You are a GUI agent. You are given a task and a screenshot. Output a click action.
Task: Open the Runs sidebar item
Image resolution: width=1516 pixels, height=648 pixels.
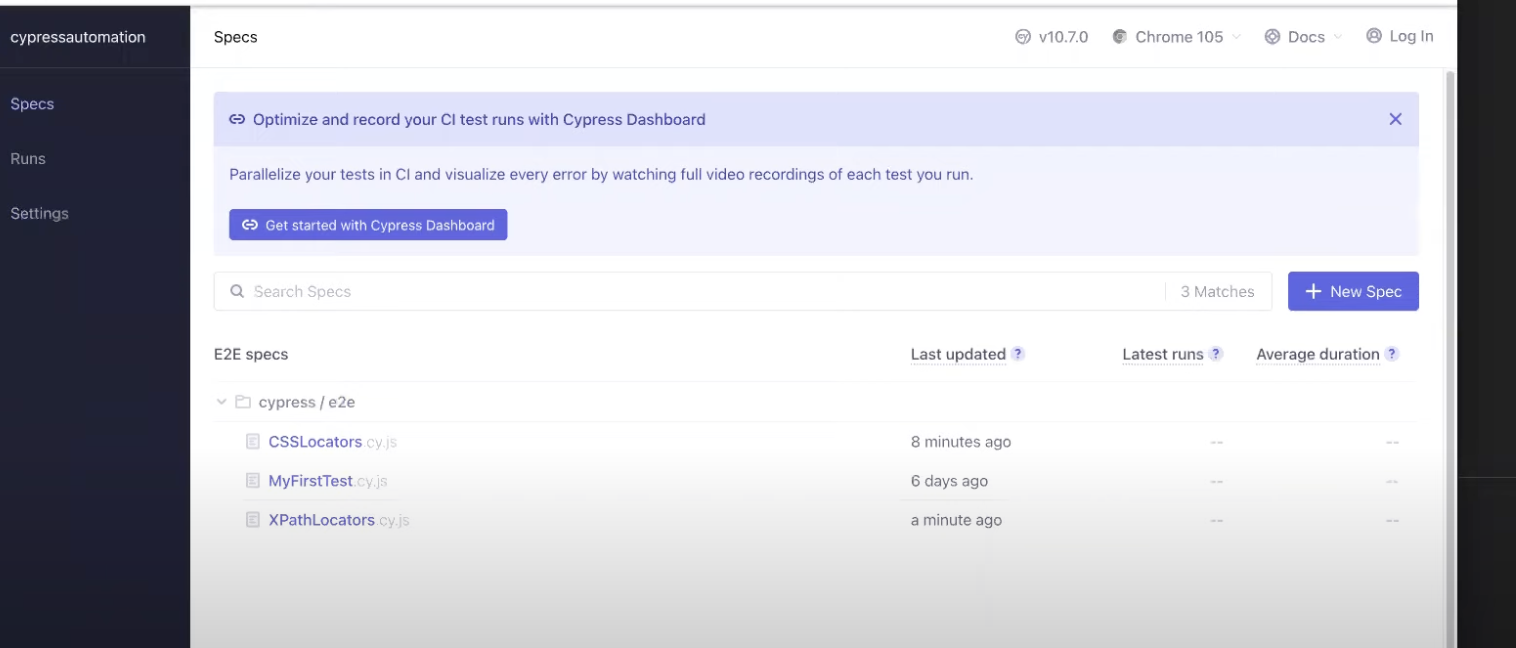click(x=28, y=159)
